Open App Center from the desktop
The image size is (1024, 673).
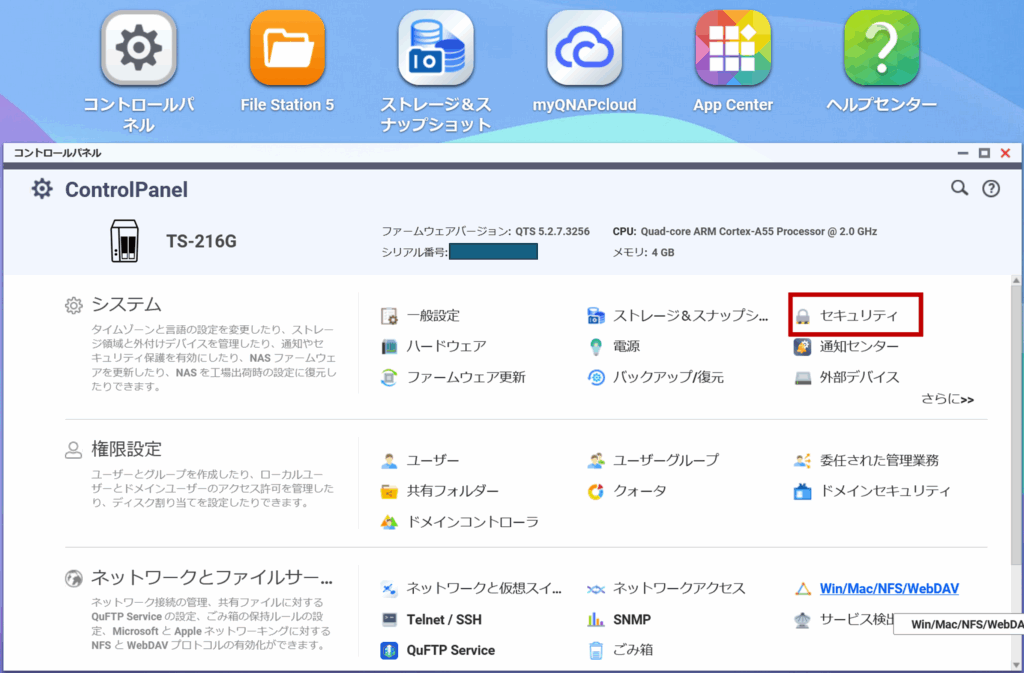[733, 48]
